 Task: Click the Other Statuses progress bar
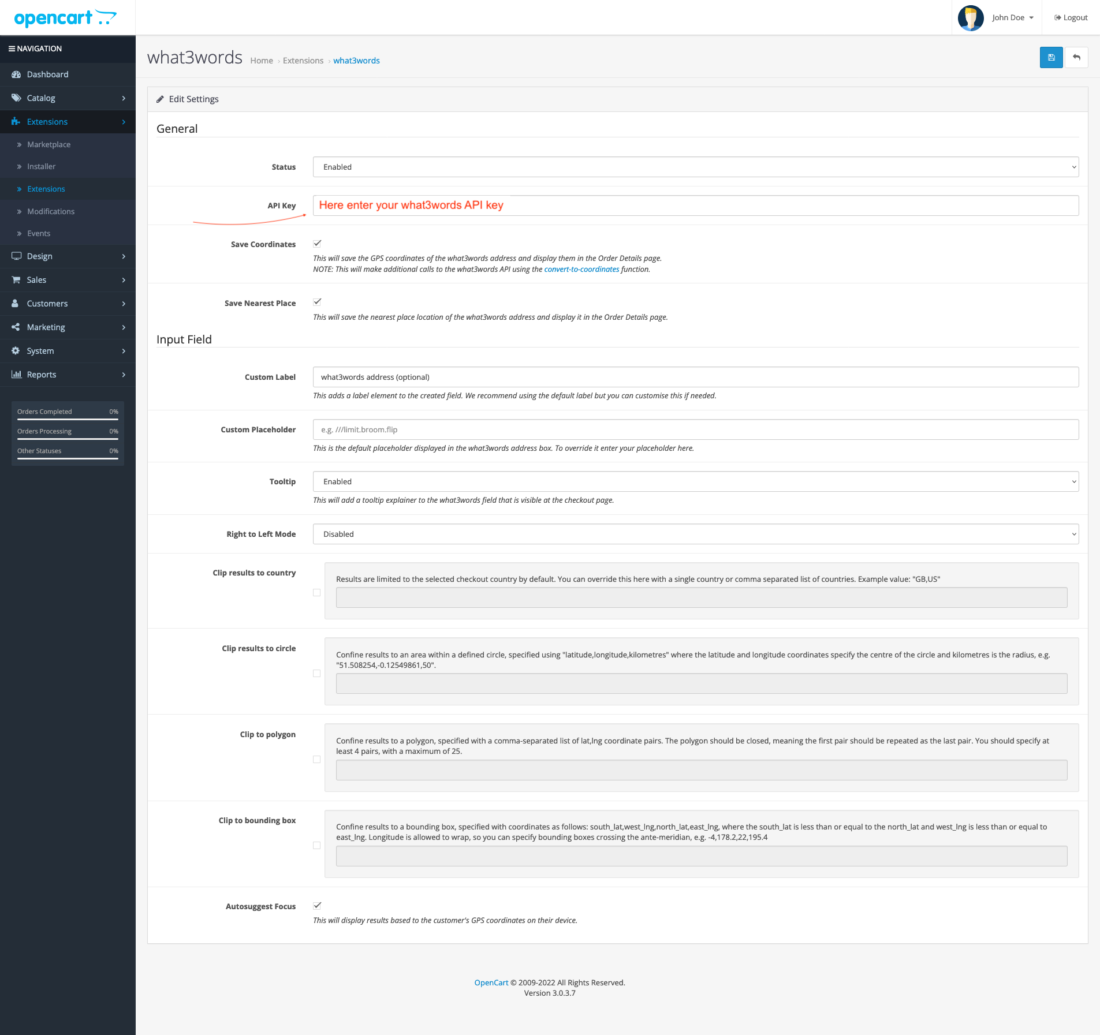[x=67, y=458]
